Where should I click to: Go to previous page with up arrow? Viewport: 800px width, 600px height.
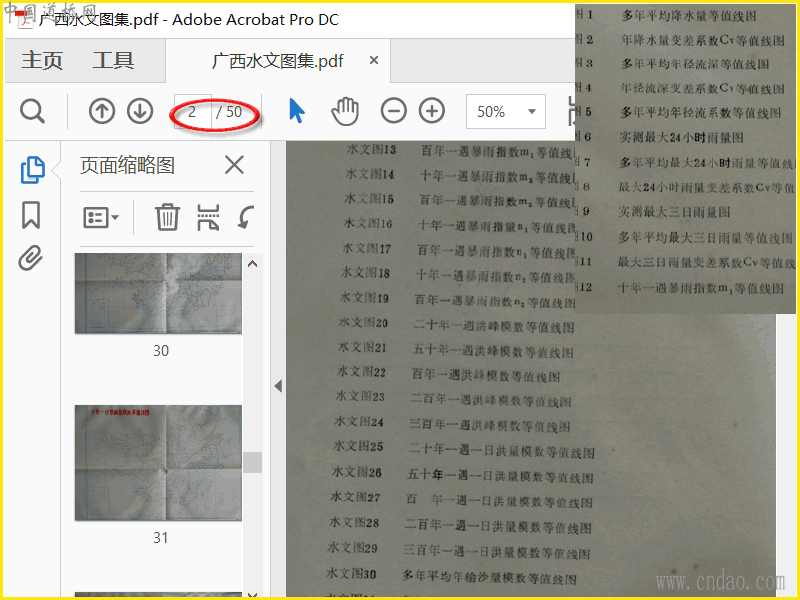coord(102,111)
